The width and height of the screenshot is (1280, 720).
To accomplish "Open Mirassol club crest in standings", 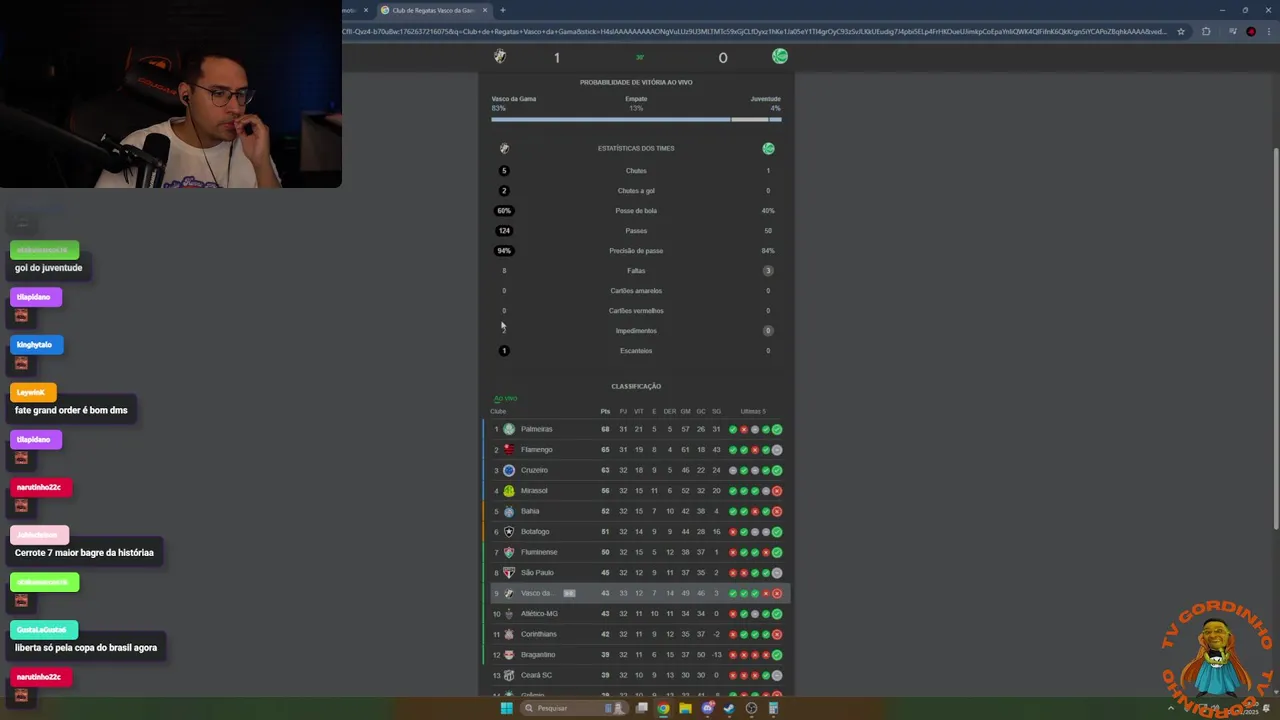I will (x=509, y=491).
